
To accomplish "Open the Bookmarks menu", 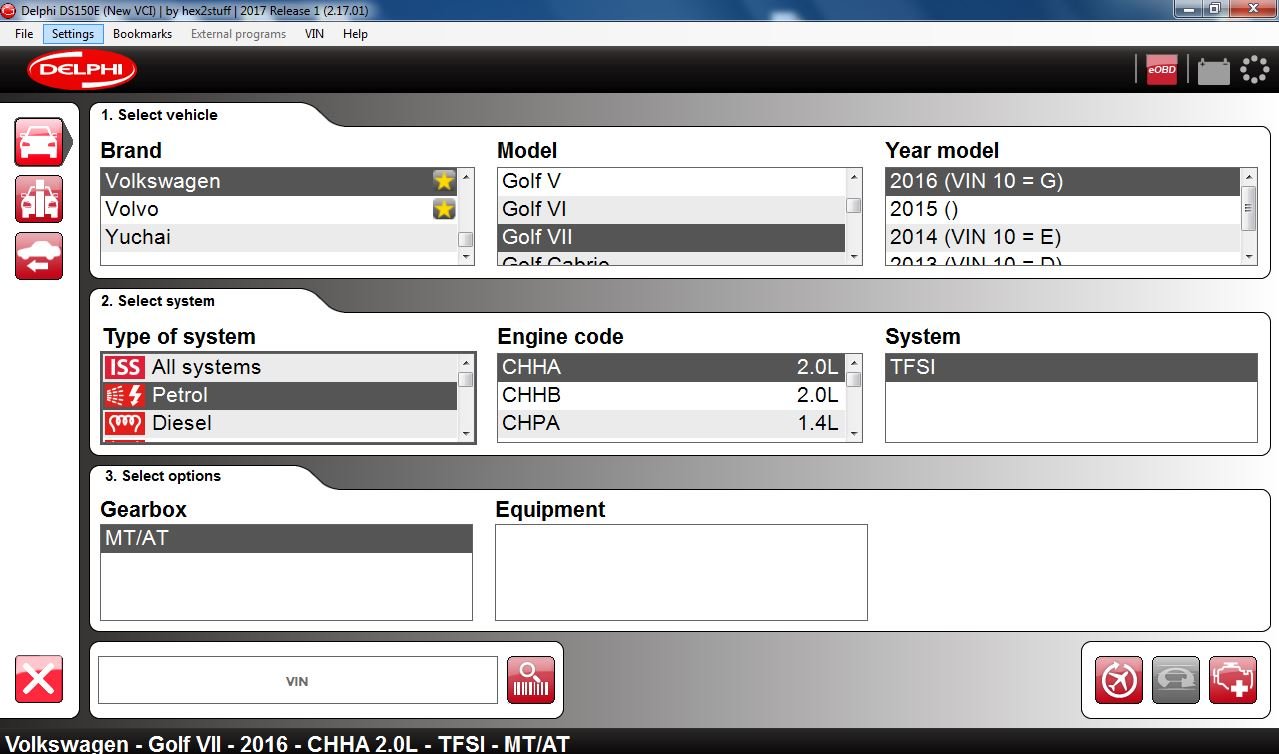I will pyautogui.click(x=142, y=34).
